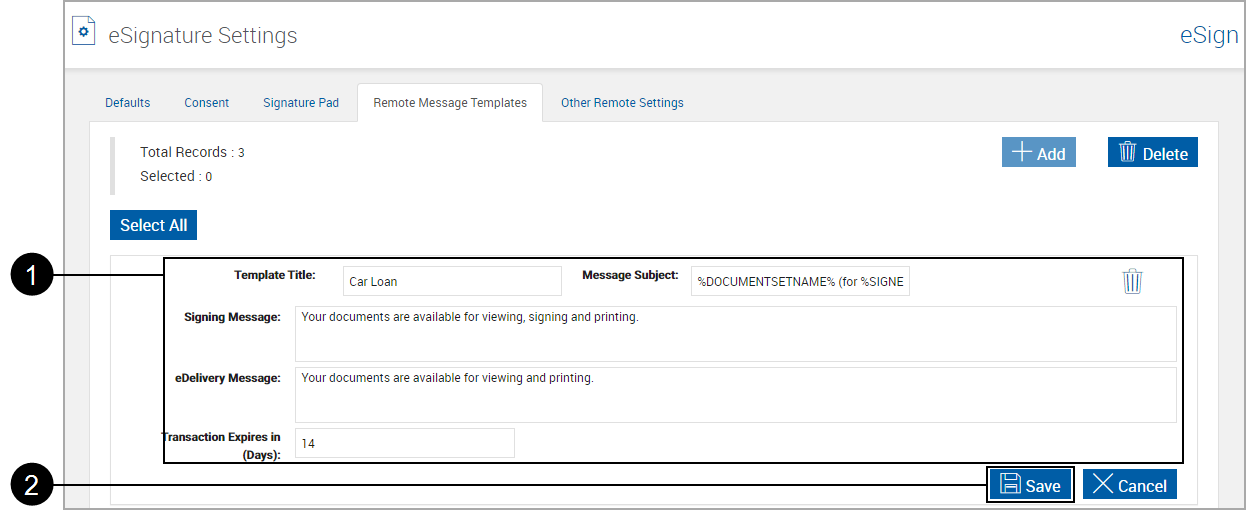Cancel editing the template
The width and height of the screenshot is (1246, 510).
[1130, 485]
